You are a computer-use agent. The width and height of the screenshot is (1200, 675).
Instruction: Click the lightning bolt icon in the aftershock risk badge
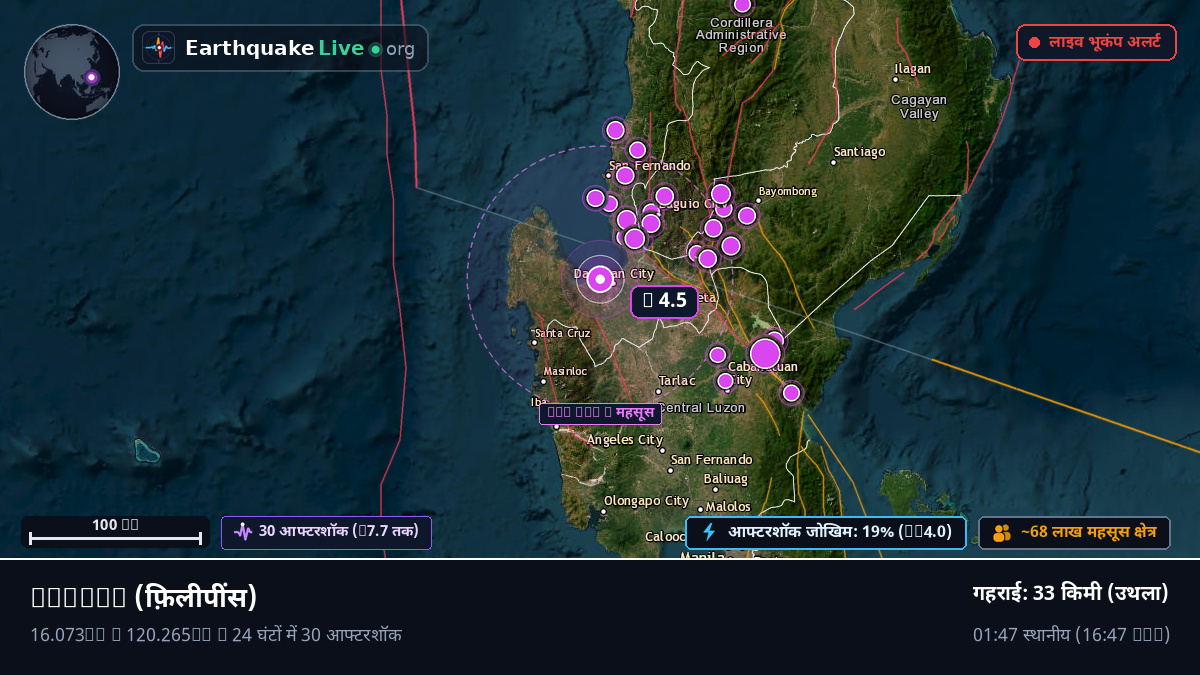point(709,532)
